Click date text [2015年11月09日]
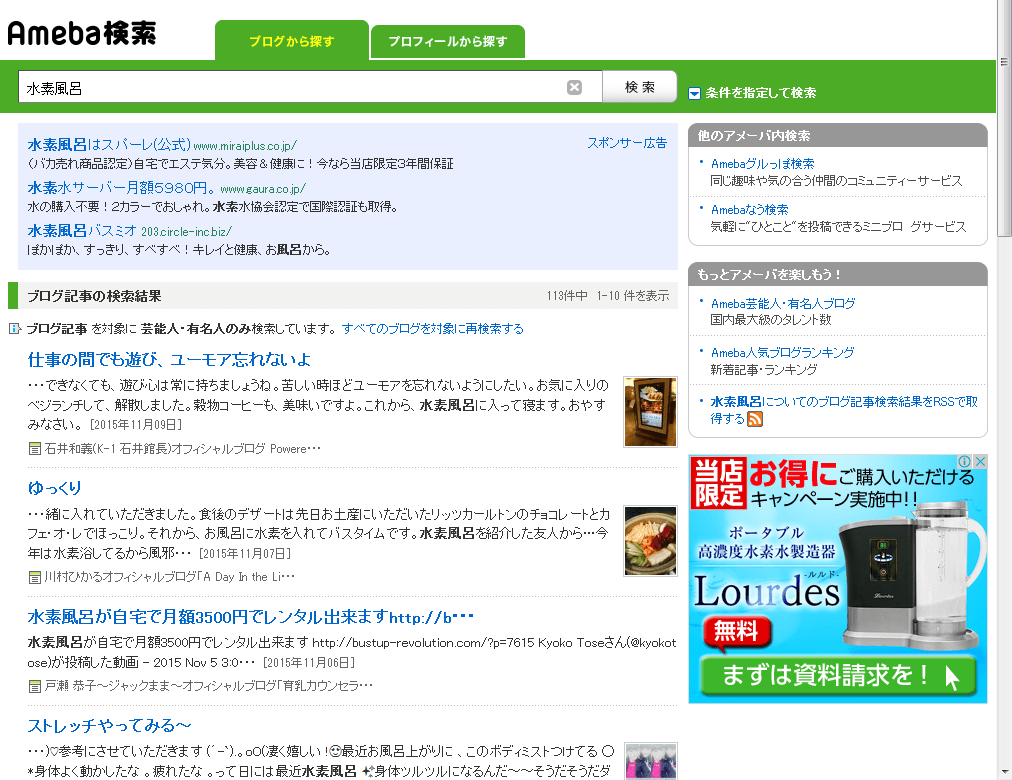The width and height of the screenshot is (1012, 780). coord(136,425)
